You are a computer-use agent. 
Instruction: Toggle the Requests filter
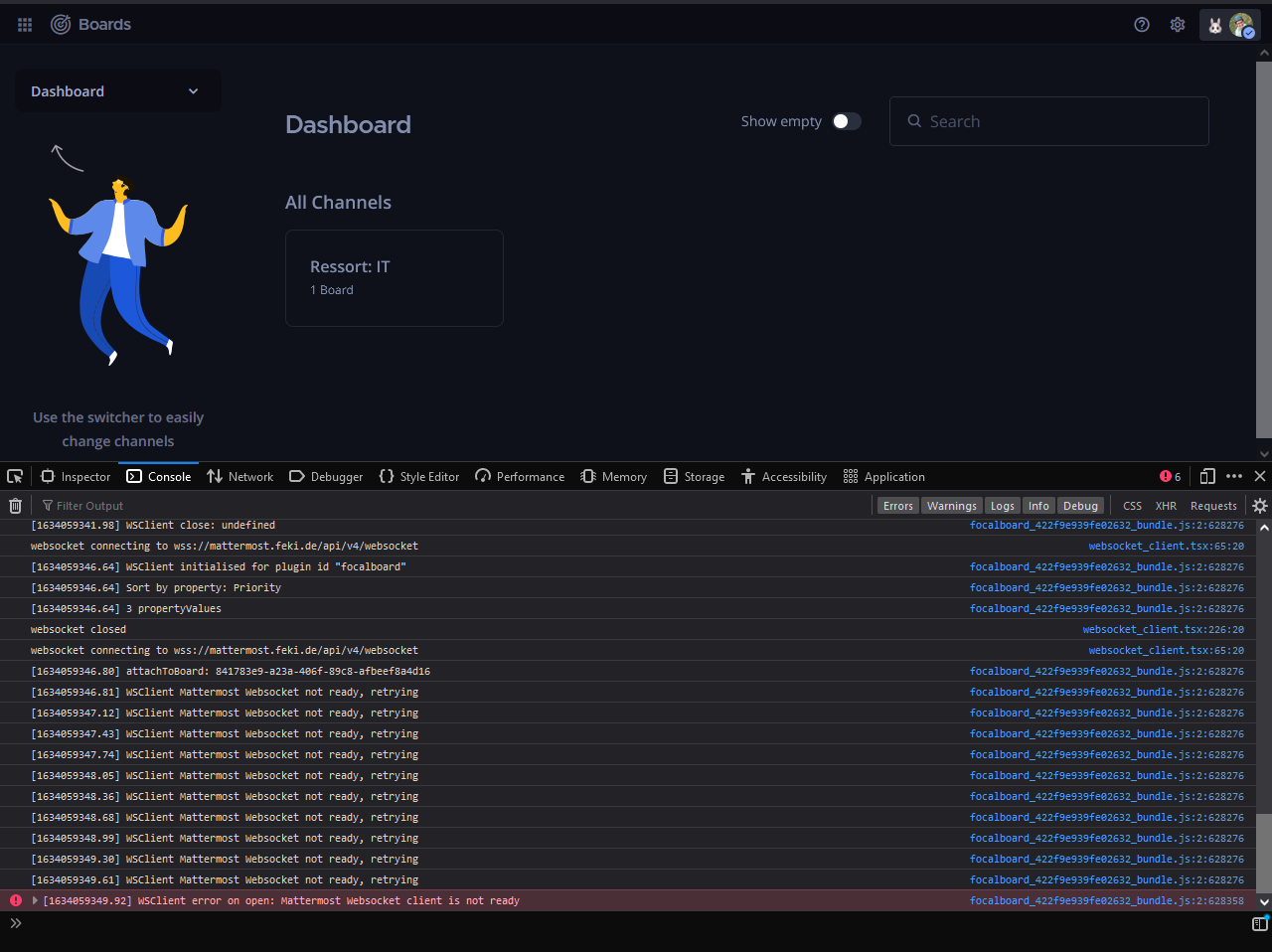pyautogui.click(x=1214, y=506)
